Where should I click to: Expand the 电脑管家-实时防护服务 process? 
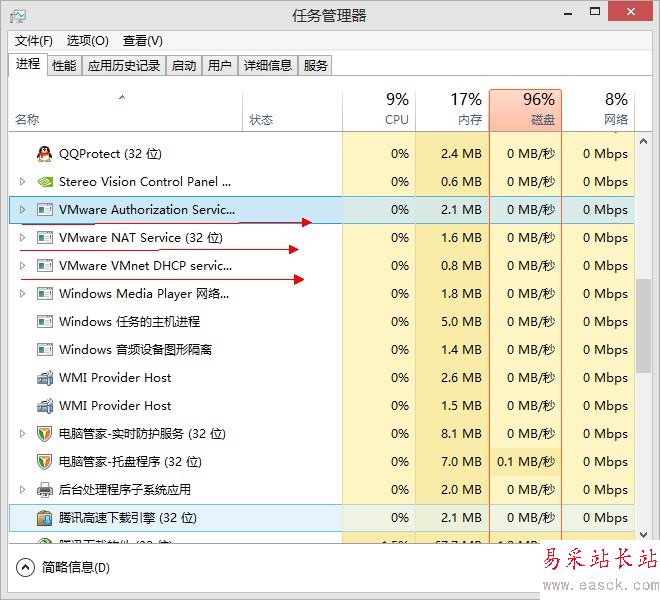click(x=23, y=433)
